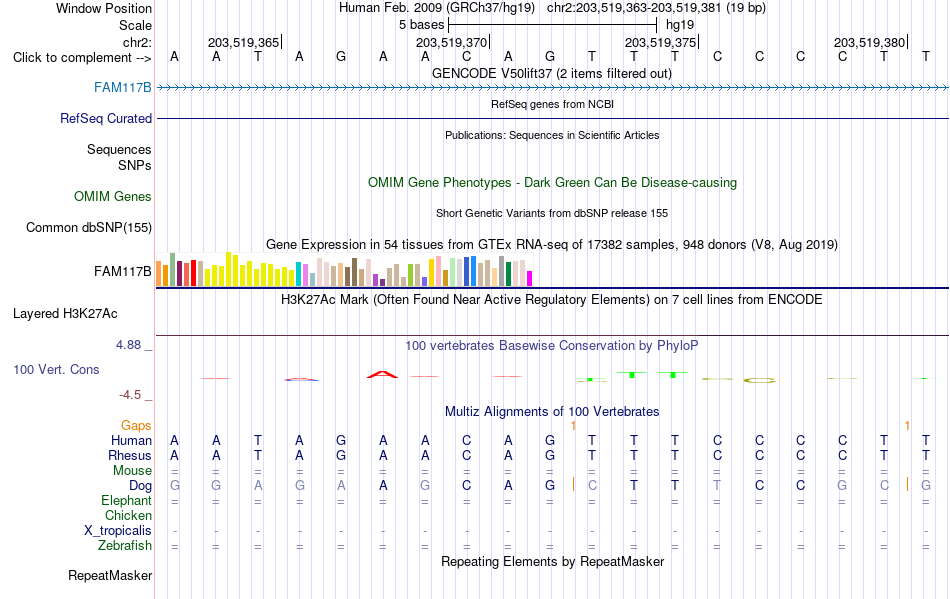Viewport: 950px width, 599px height.
Task: Click the Rhesus species label
Action: (130, 455)
